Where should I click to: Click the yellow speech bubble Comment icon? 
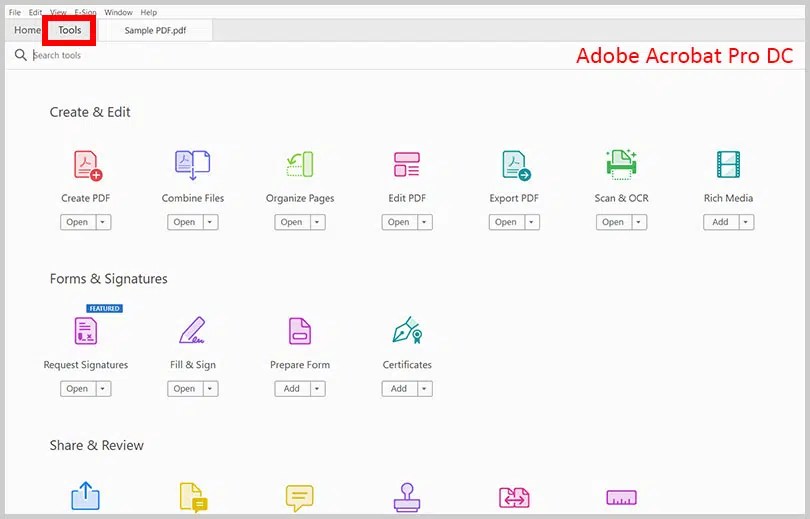(299, 498)
